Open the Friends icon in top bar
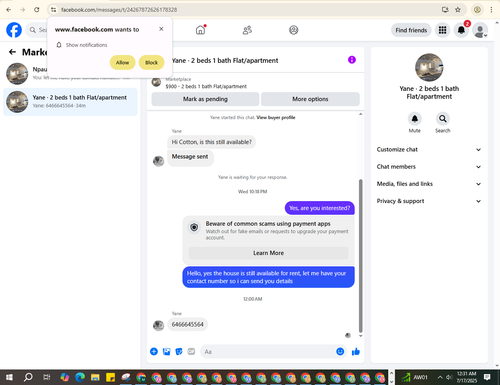The width and height of the screenshot is (500, 385). point(247,30)
